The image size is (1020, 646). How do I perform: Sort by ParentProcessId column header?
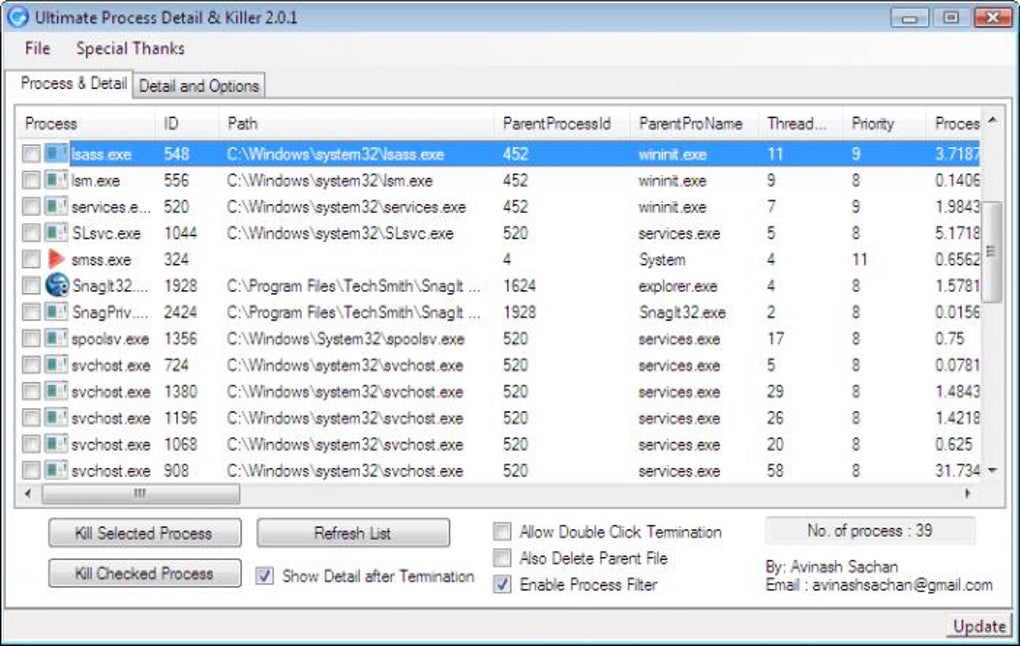[563, 124]
